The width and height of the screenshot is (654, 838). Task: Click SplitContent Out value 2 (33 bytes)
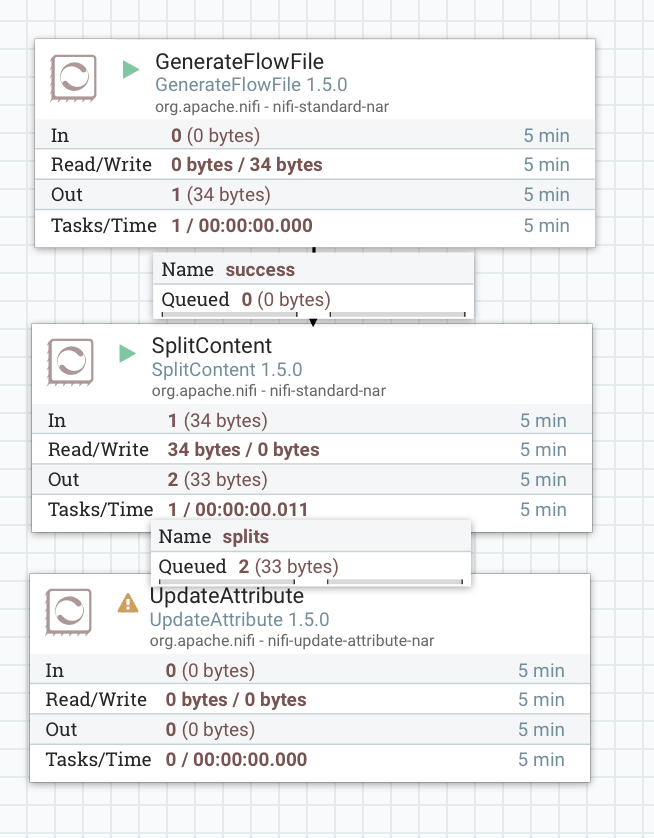click(217, 479)
